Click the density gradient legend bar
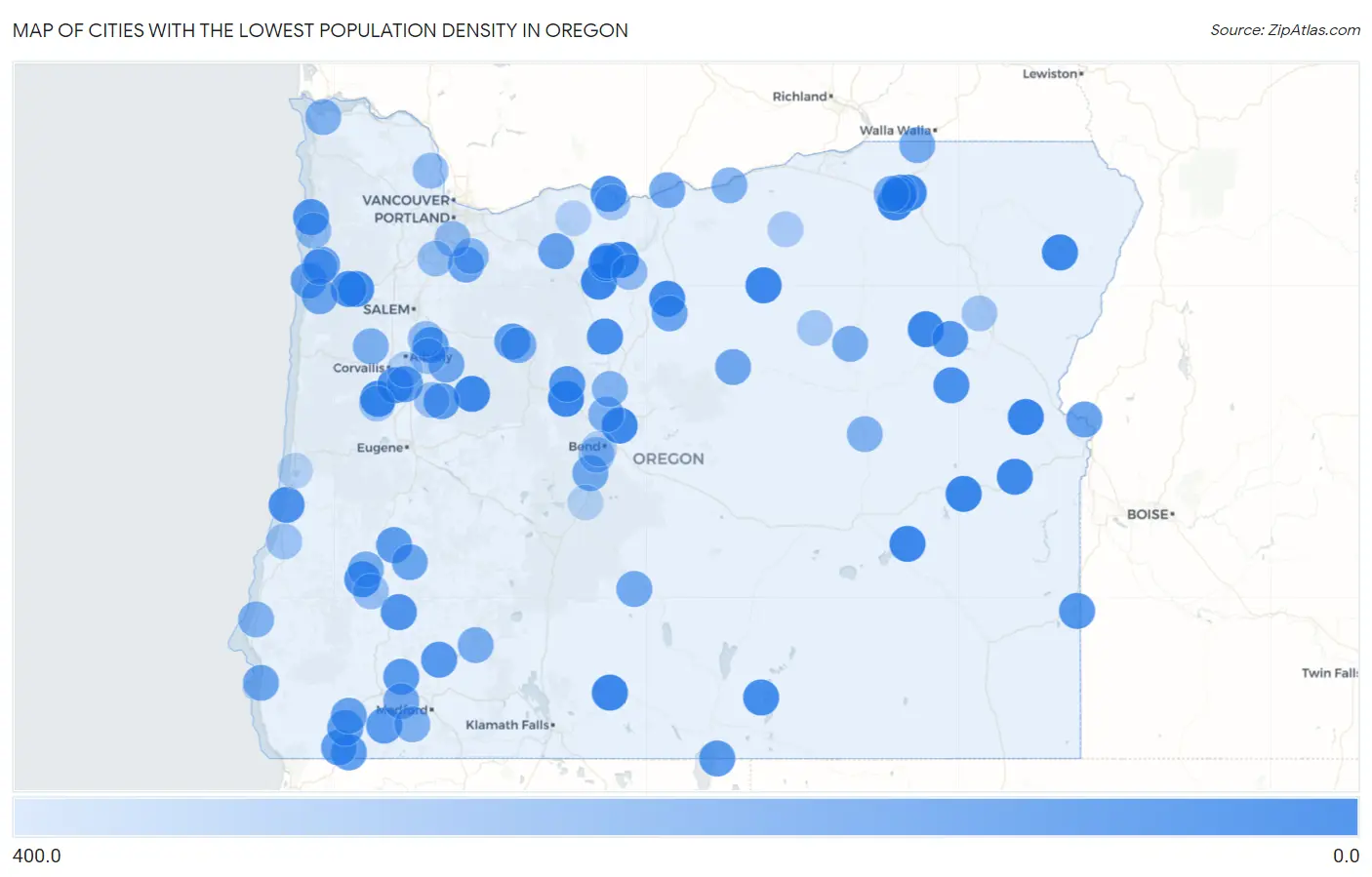This screenshot has width=1372, height=877. pyautogui.click(x=686, y=817)
